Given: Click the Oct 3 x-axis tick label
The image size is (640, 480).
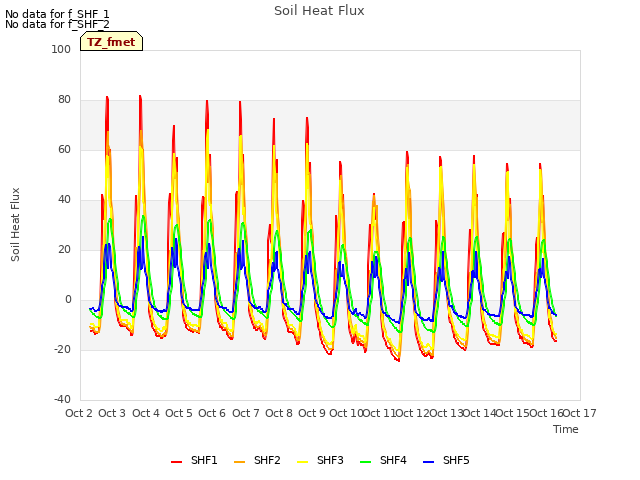Looking at the screenshot, I should pos(112,413).
